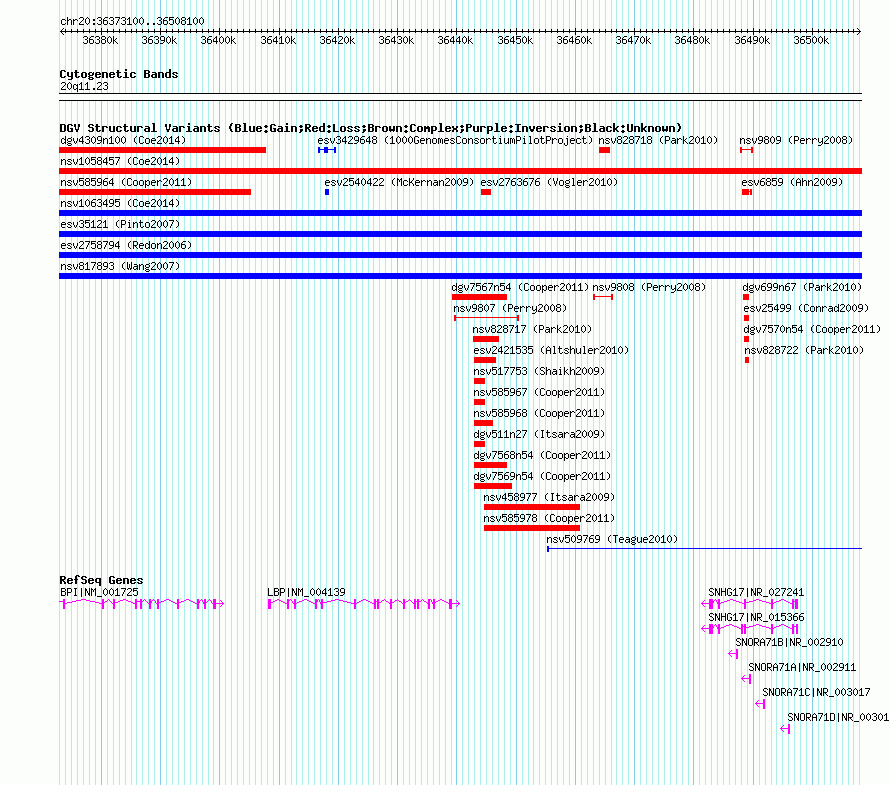Click the 20q11.23 cytogenetic band label
Image resolution: width=890 pixels, height=785 pixels.
click(84, 86)
